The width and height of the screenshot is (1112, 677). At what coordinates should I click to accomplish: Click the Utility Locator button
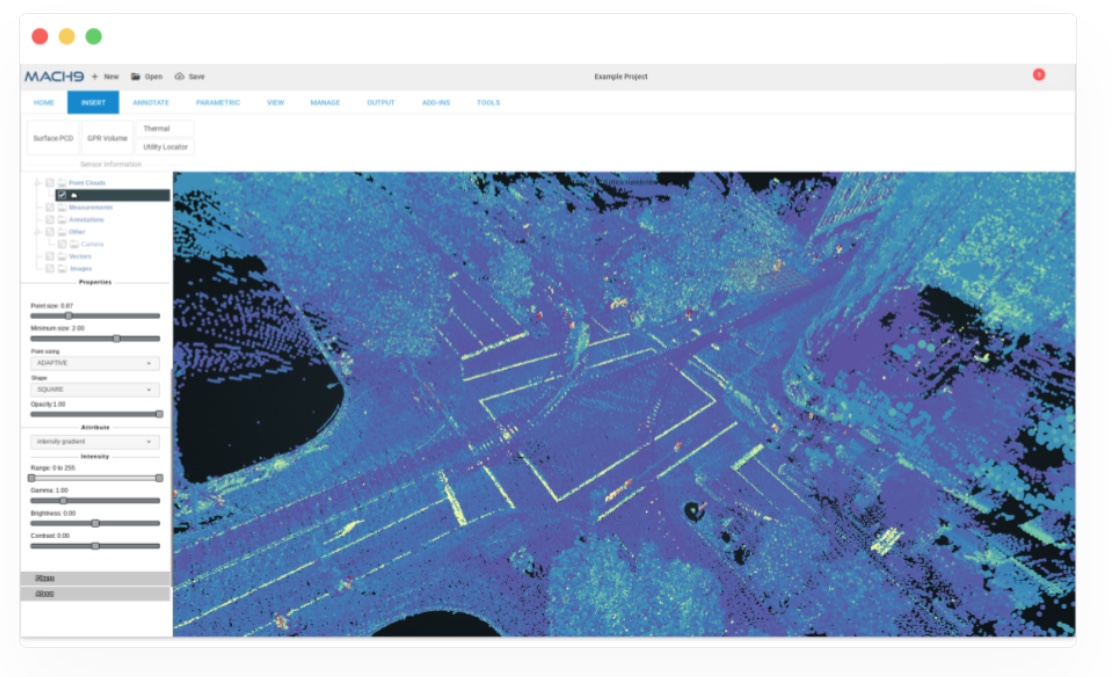click(165, 147)
